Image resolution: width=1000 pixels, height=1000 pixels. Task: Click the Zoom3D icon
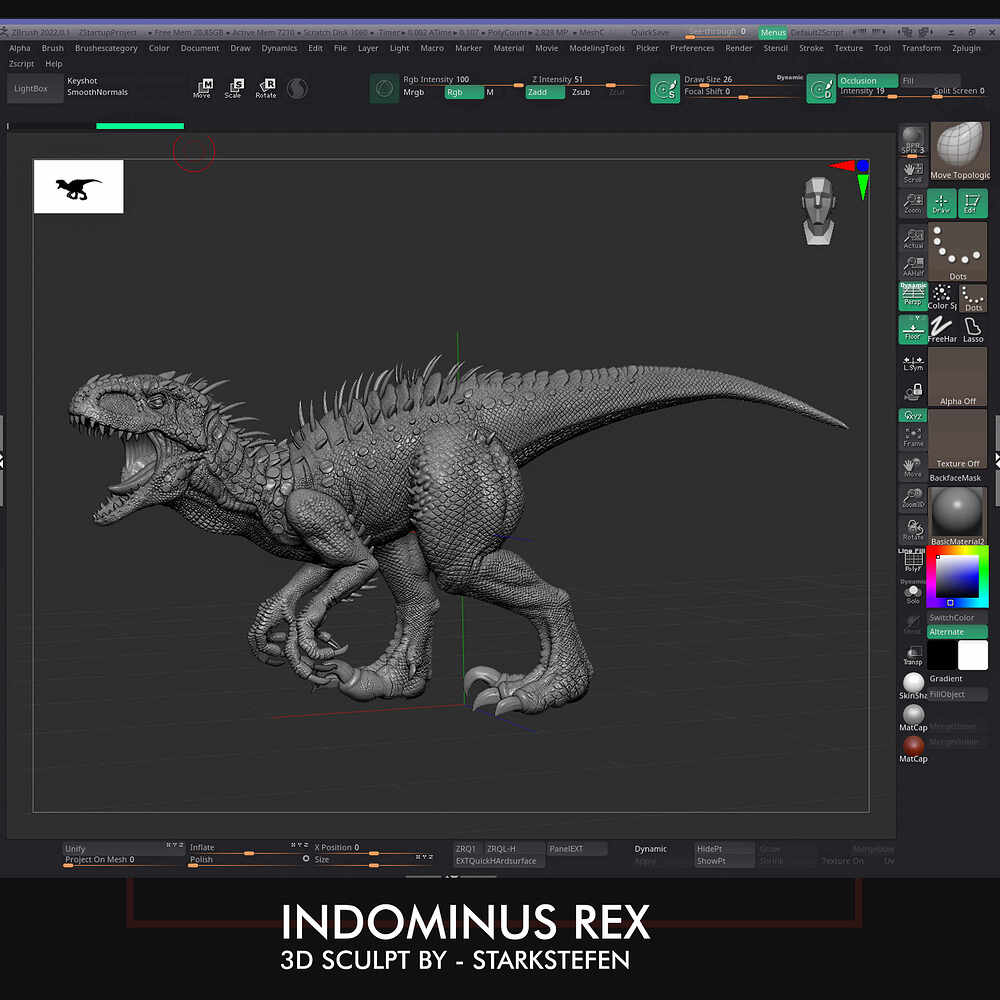pyautogui.click(x=913, y=498)
